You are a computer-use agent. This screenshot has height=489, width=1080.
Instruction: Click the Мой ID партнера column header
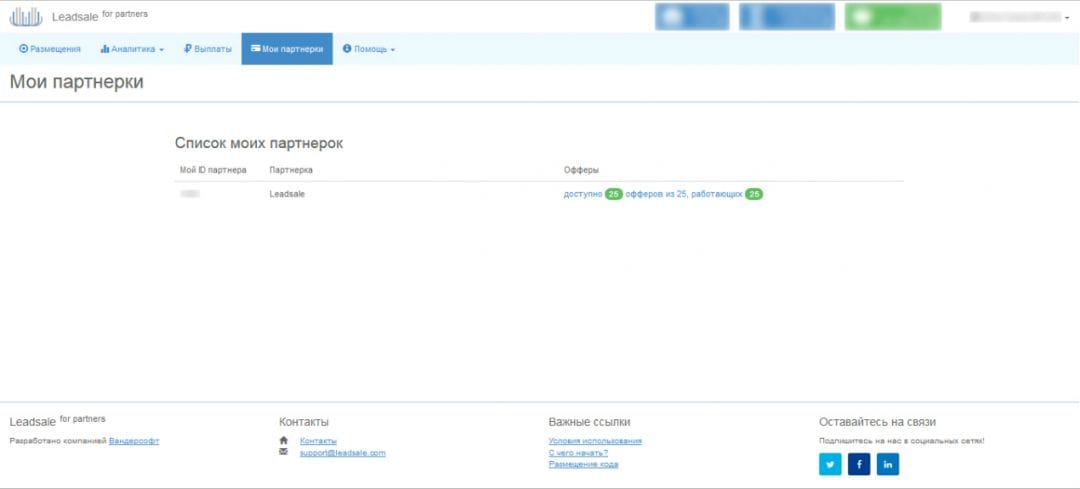point(213,169)
